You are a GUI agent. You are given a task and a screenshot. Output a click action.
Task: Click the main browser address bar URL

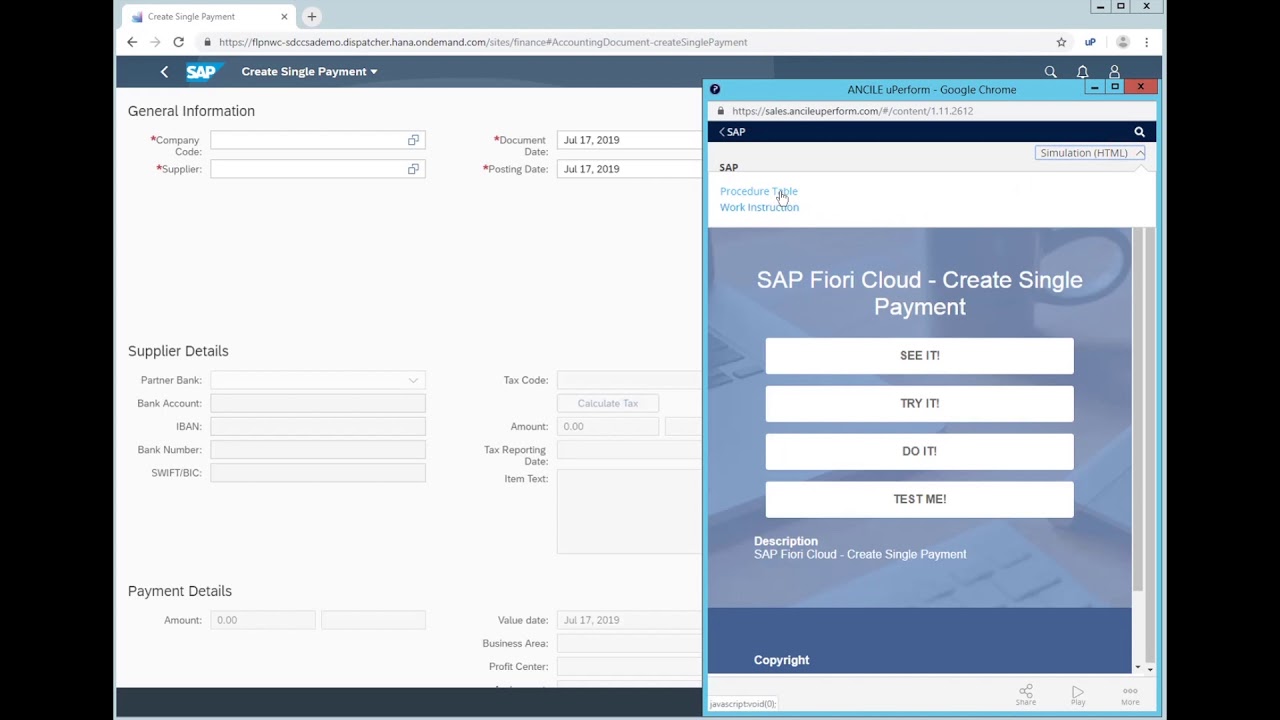483,42
